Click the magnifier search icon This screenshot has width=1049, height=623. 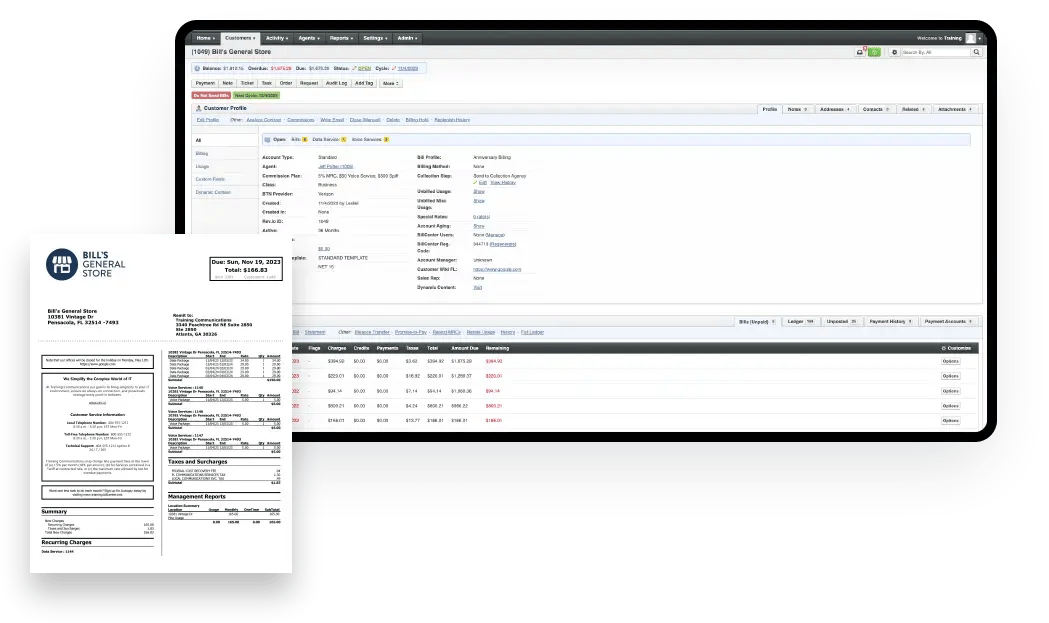(976, 52)
